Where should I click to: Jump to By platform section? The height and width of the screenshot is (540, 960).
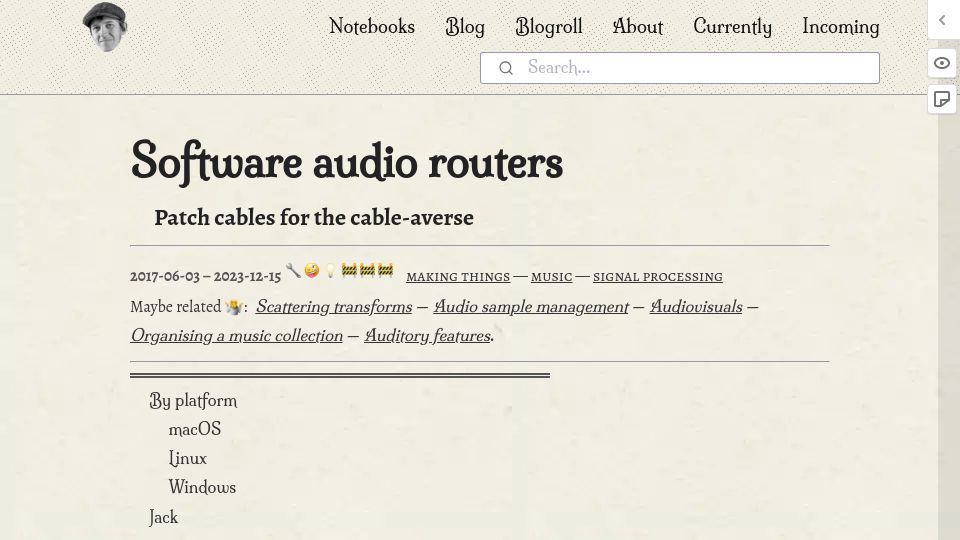[193, 400]
